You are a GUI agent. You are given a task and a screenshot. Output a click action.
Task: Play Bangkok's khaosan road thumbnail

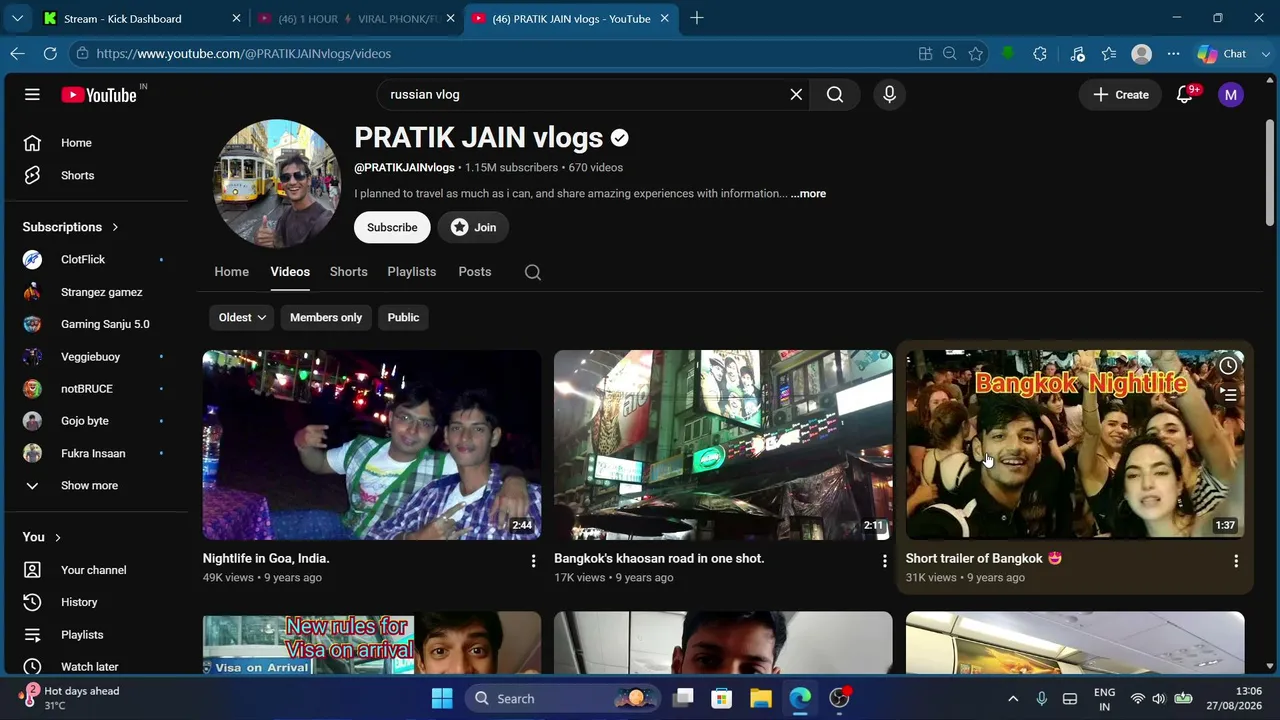[x=723, y=445]
